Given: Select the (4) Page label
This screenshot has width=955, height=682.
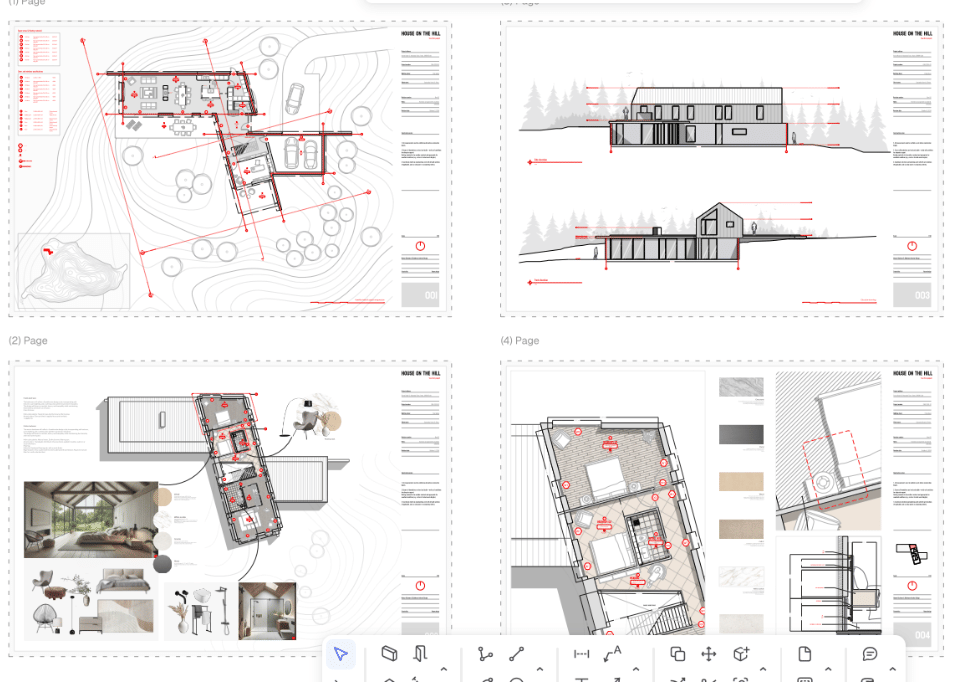Looking at the screenshot, I should (520, 340).
